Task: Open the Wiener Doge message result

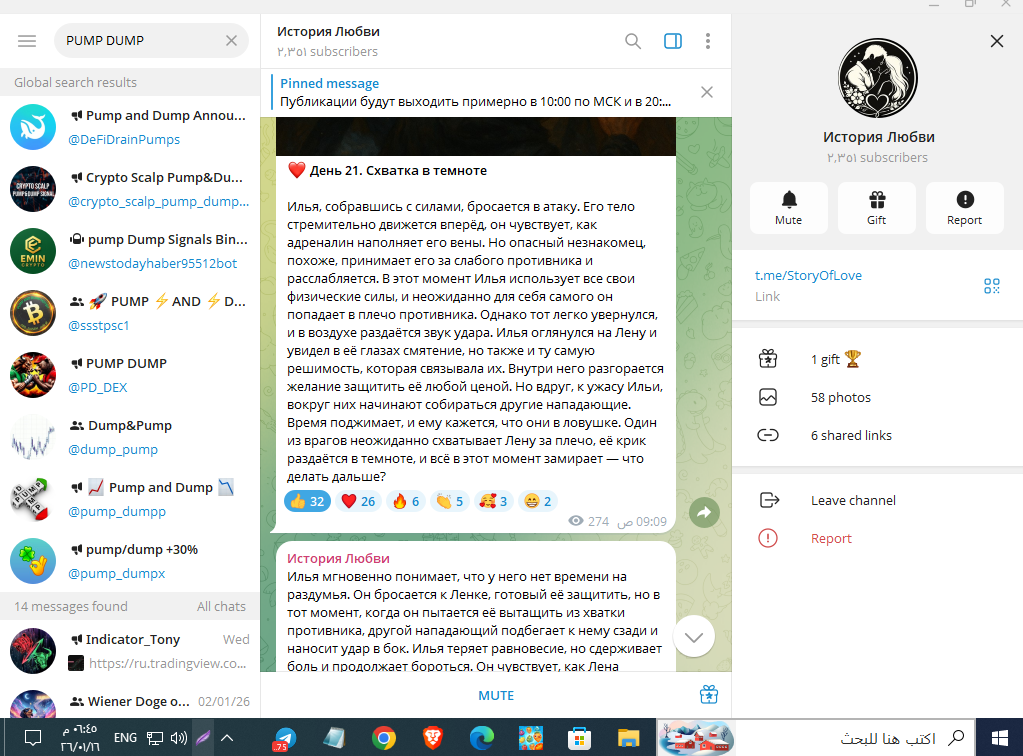Action: (130, 701)
